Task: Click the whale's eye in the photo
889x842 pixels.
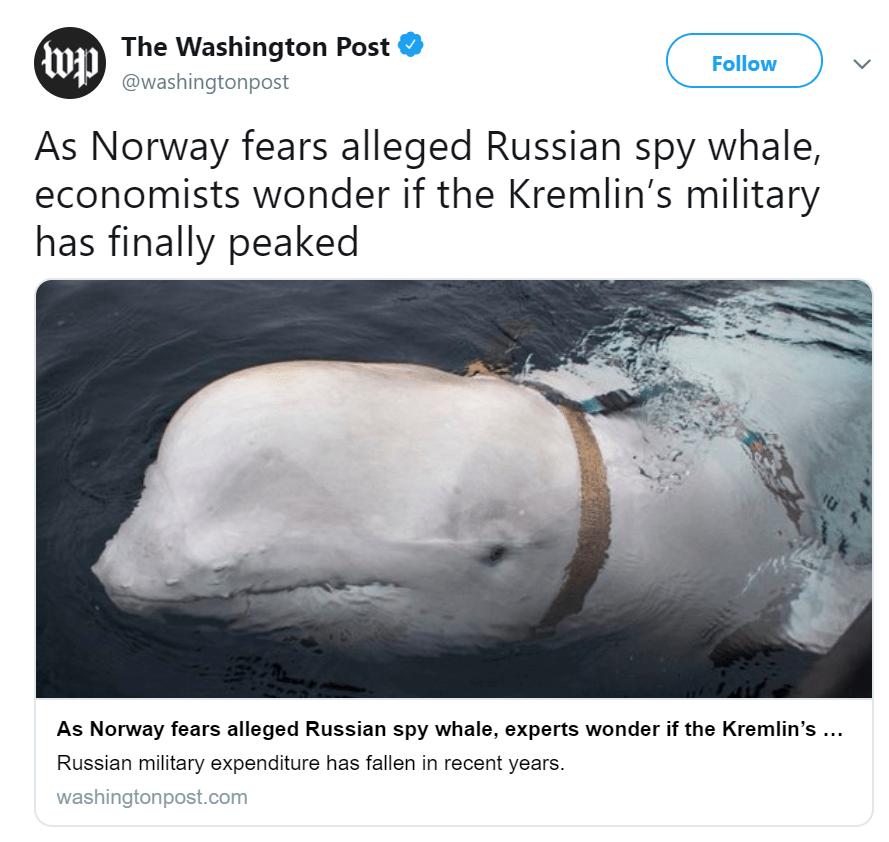Action: (494, 554)
